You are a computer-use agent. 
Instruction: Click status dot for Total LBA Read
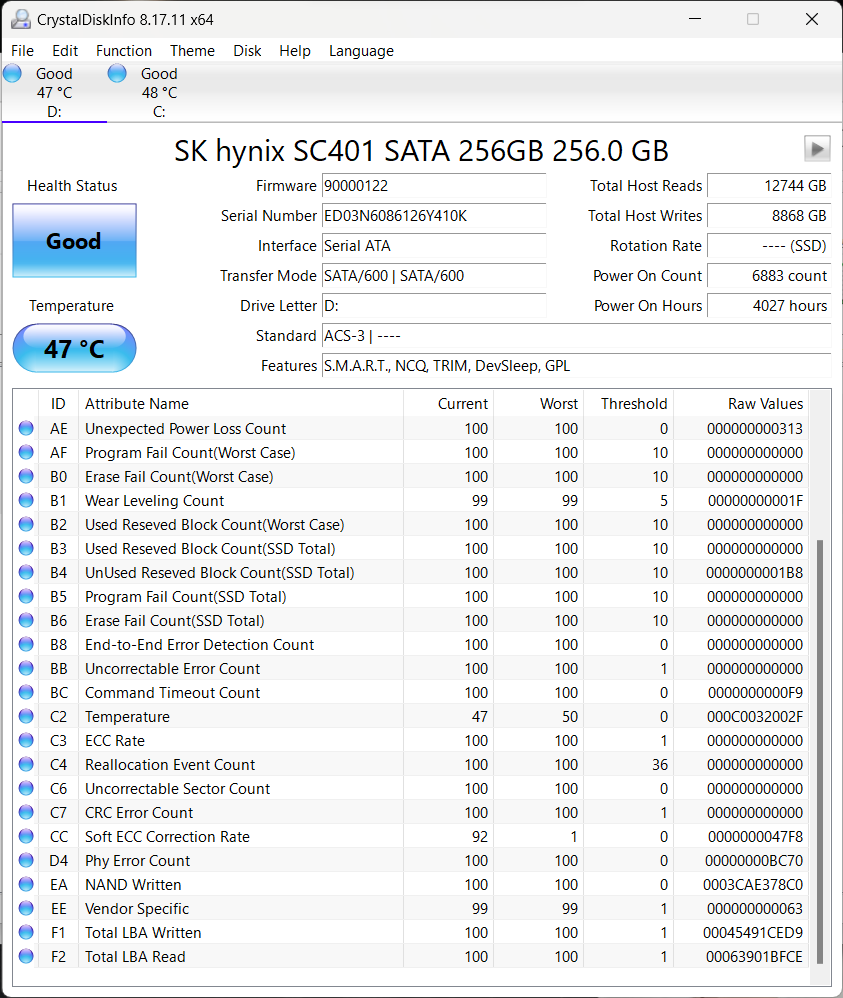coord(26,956)
